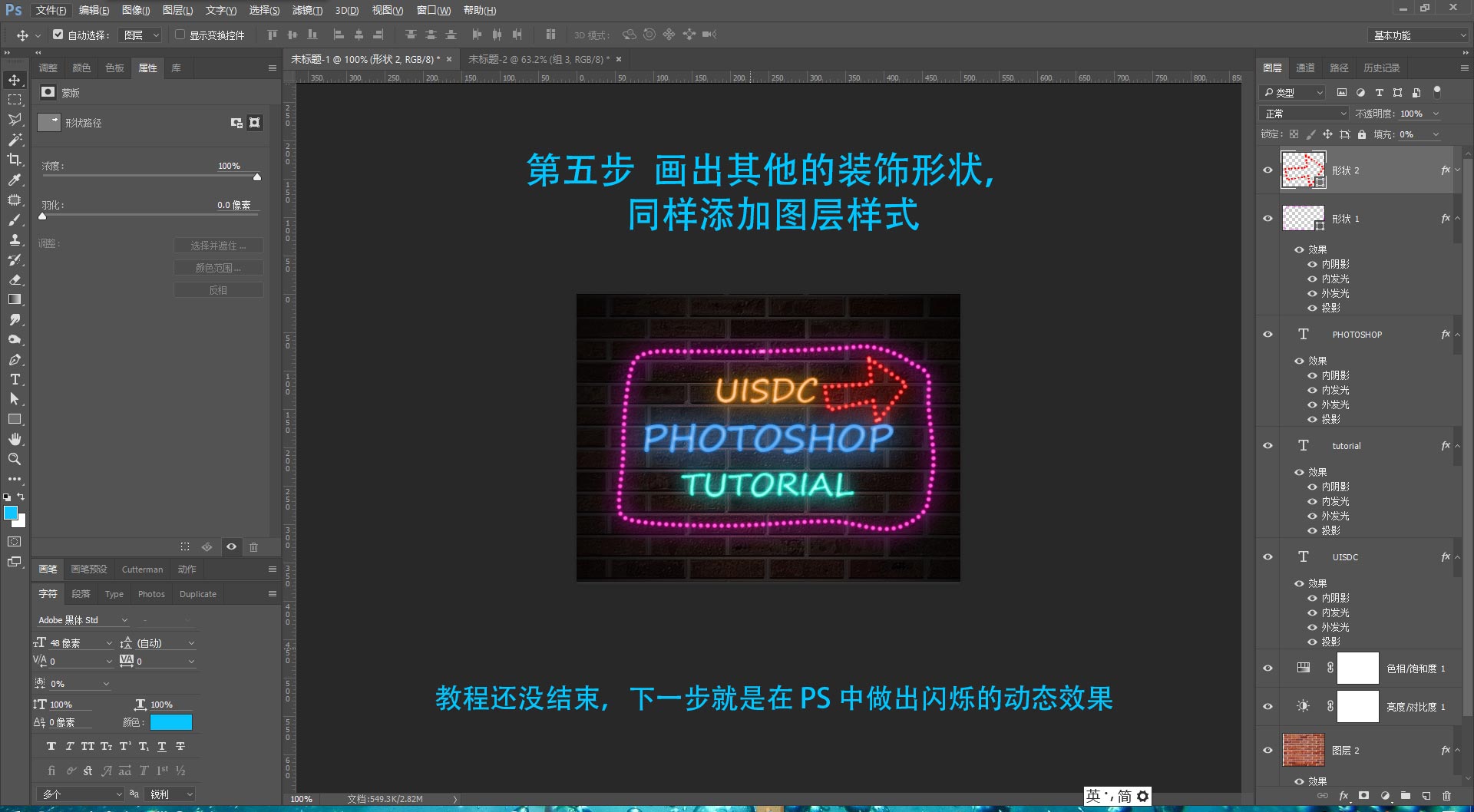Viewport: 1474px width, 812px height.
Task: Click the 颜色范围 button
Action: click(219, 268)
